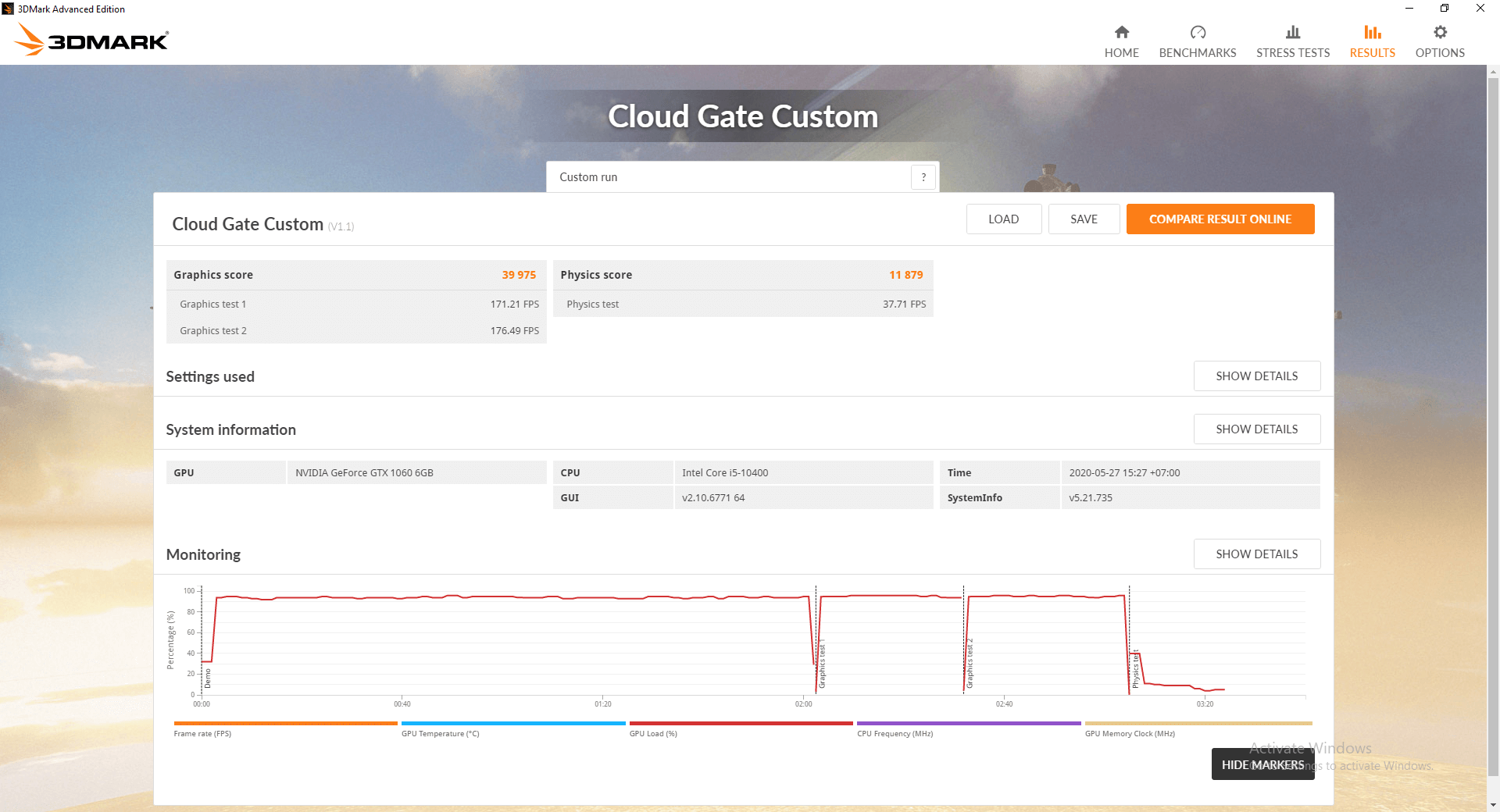This screenshot has width=1500, height=812.
Task: Show details for Settings used
Action: (x=1256, y=376)
